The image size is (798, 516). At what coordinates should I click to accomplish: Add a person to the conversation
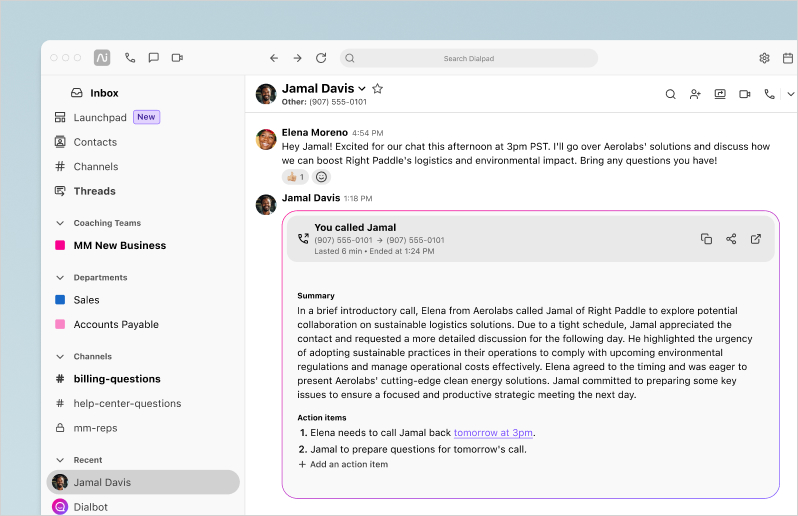click(695, 94)
